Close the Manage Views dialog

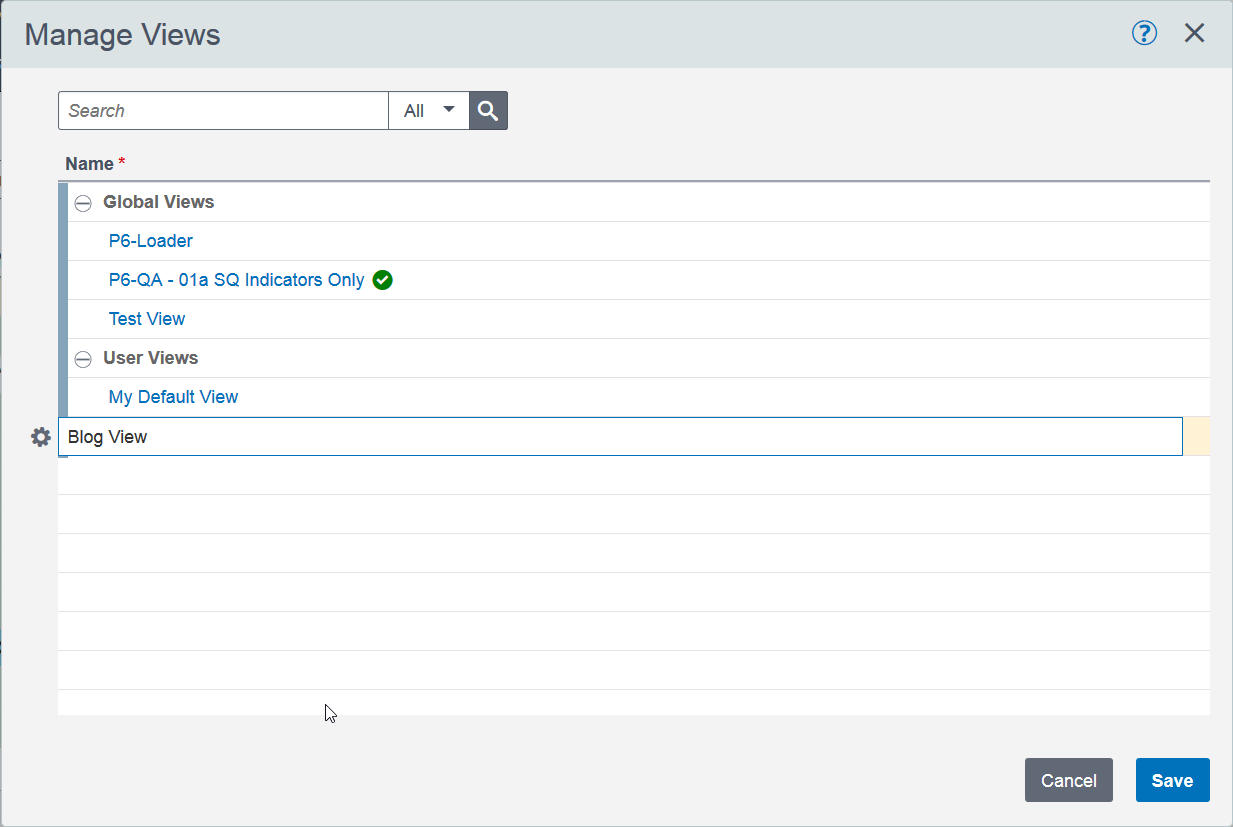[1194, 34]
